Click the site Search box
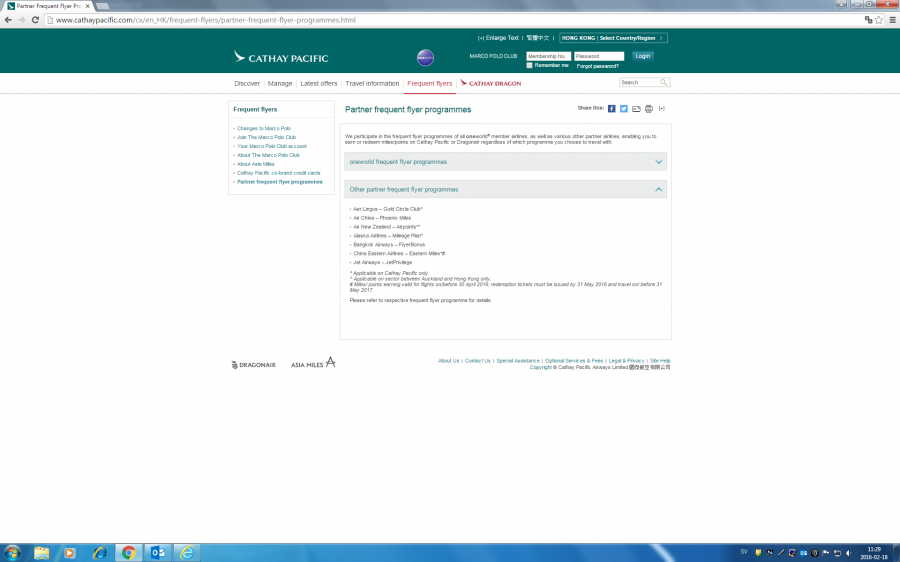This screenshot has height=562, width=900. 640,83
